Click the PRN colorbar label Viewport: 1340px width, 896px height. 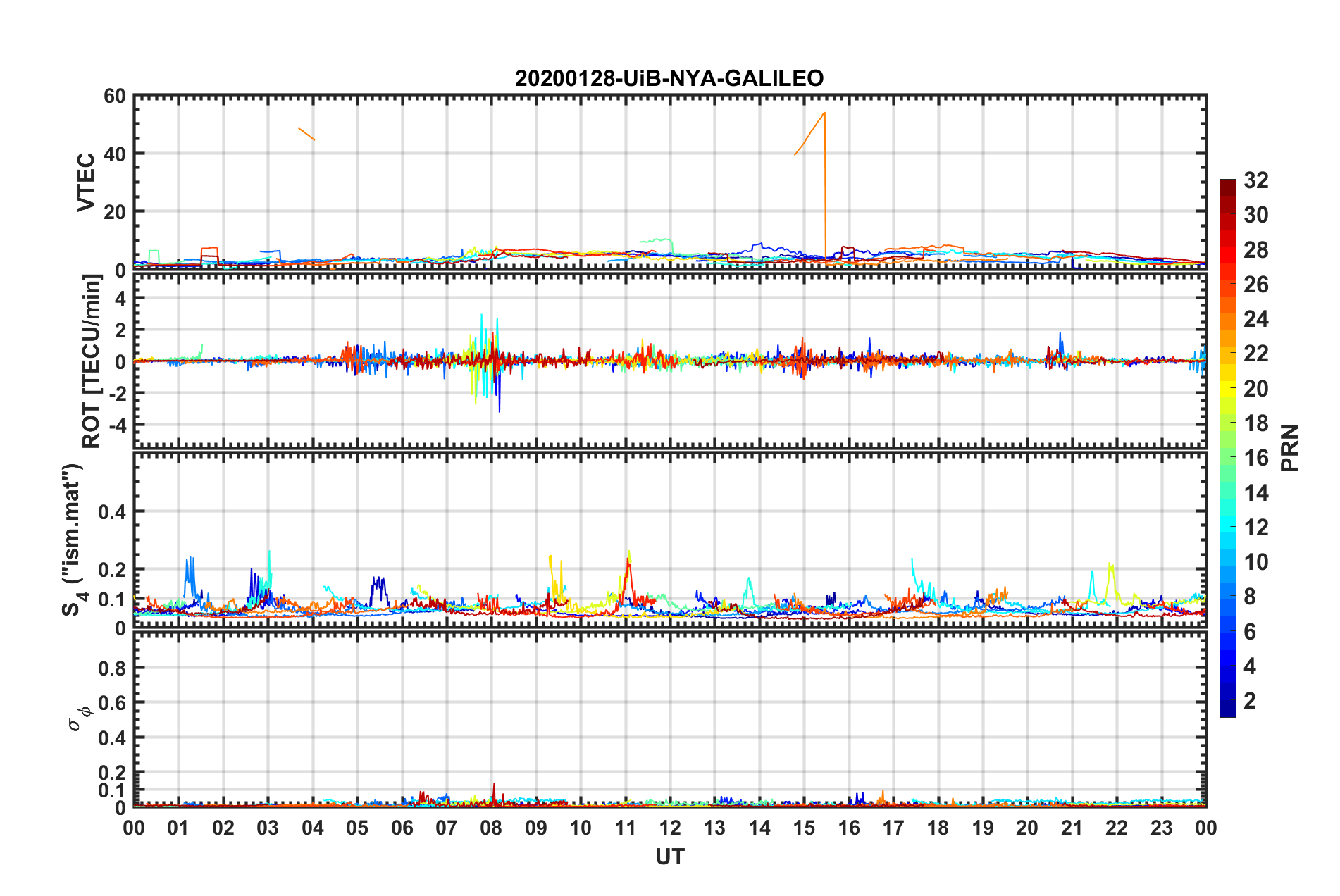pyautogui.click(x=1290, y=448)
